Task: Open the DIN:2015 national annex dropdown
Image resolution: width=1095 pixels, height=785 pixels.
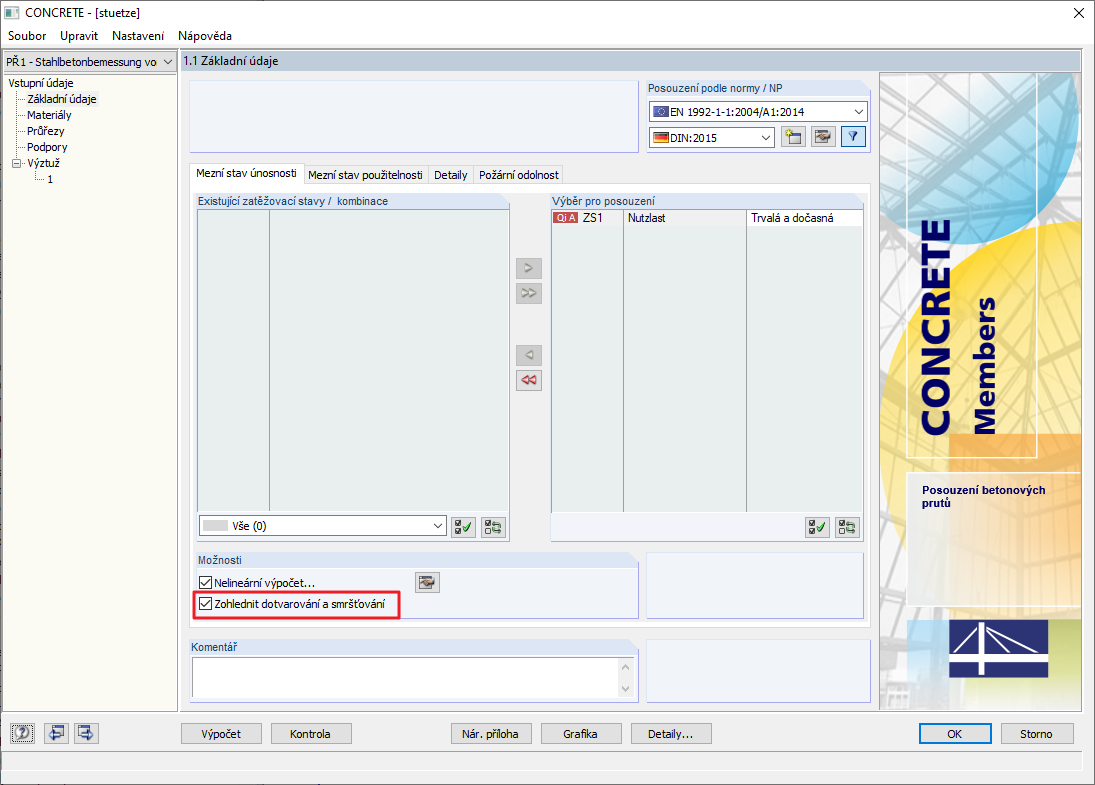Action: 712,138
